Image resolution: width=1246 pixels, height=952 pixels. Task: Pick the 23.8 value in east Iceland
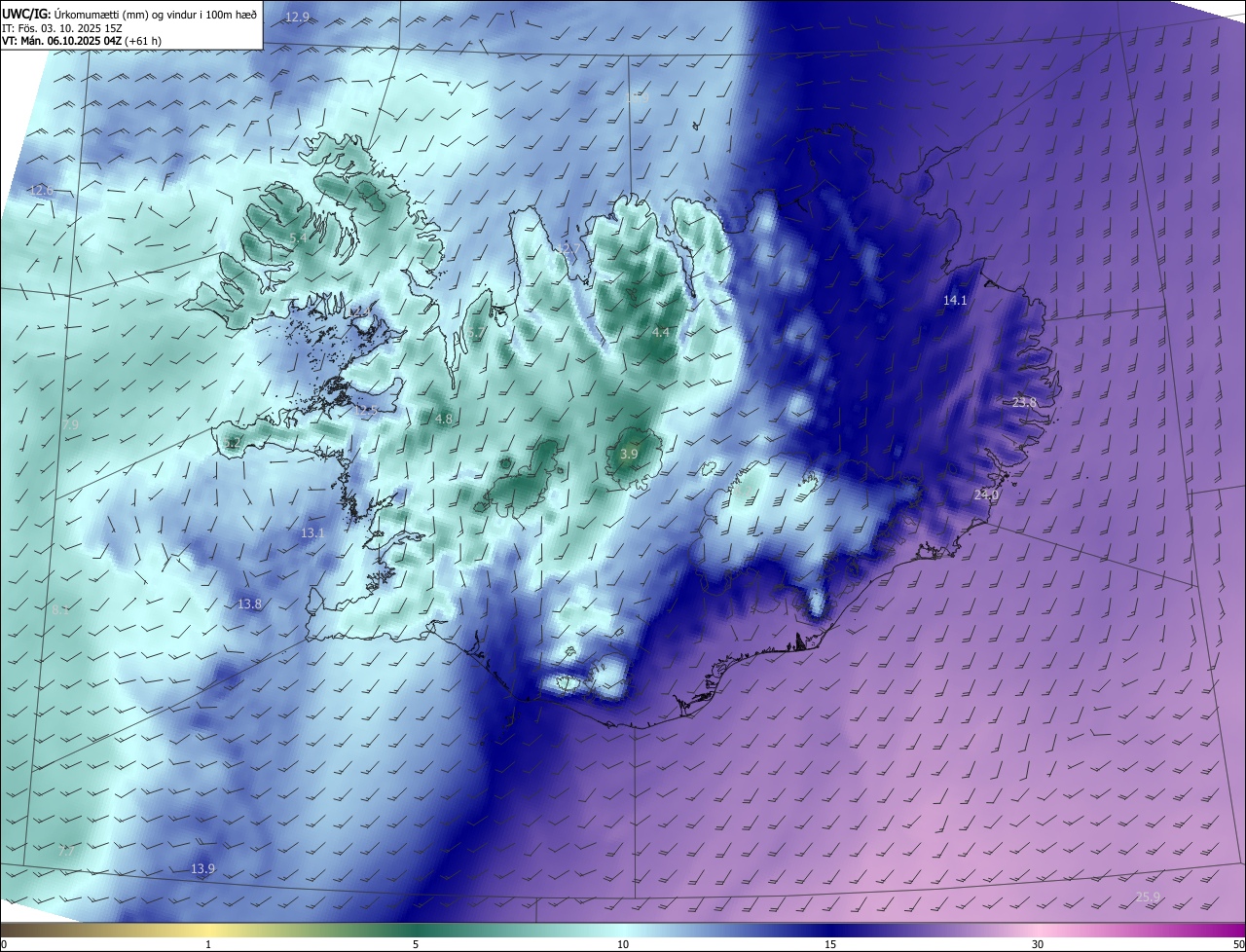click(1025, 403)
